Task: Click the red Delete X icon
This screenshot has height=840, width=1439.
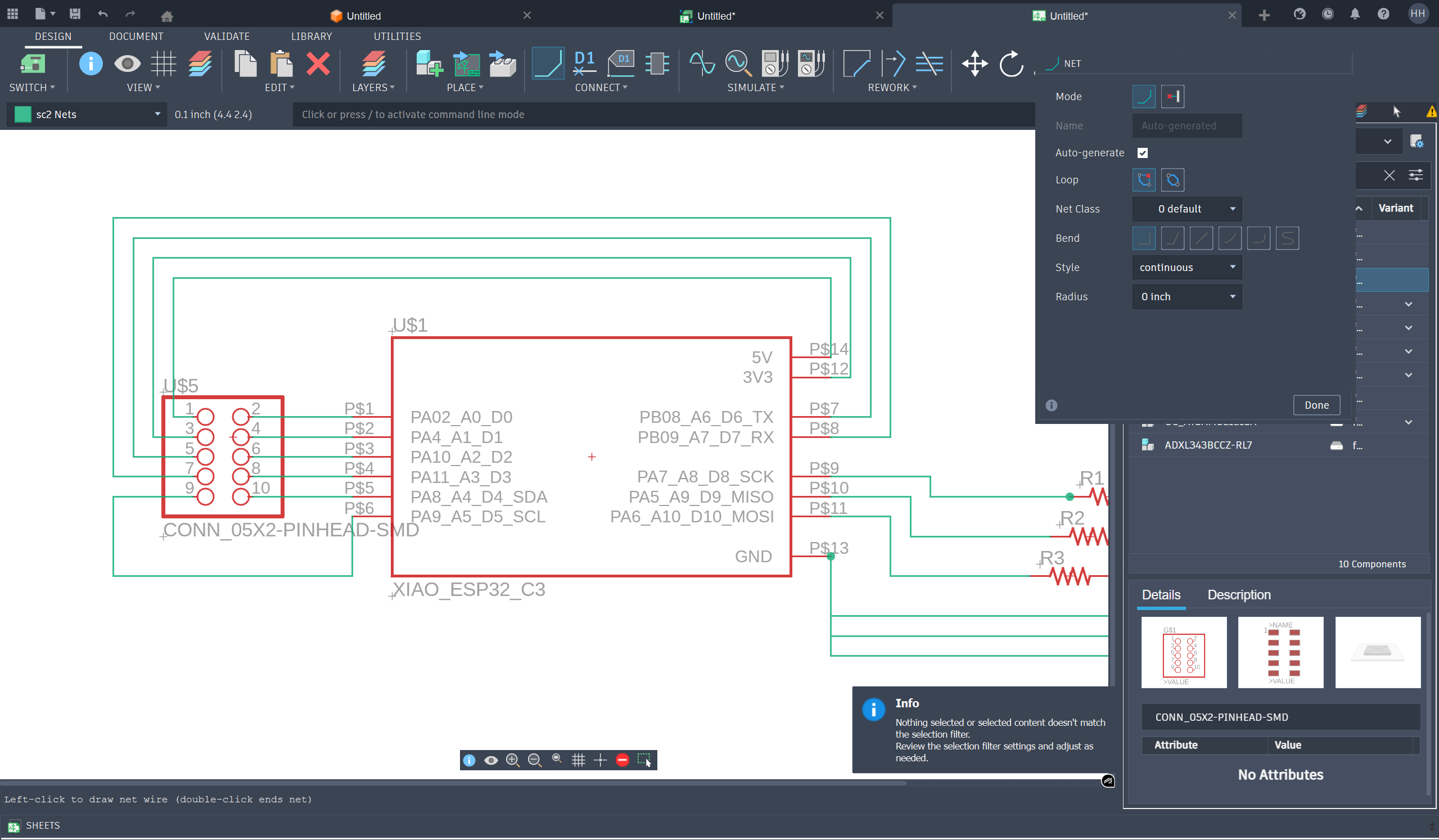Action: (x=318, y=64)
